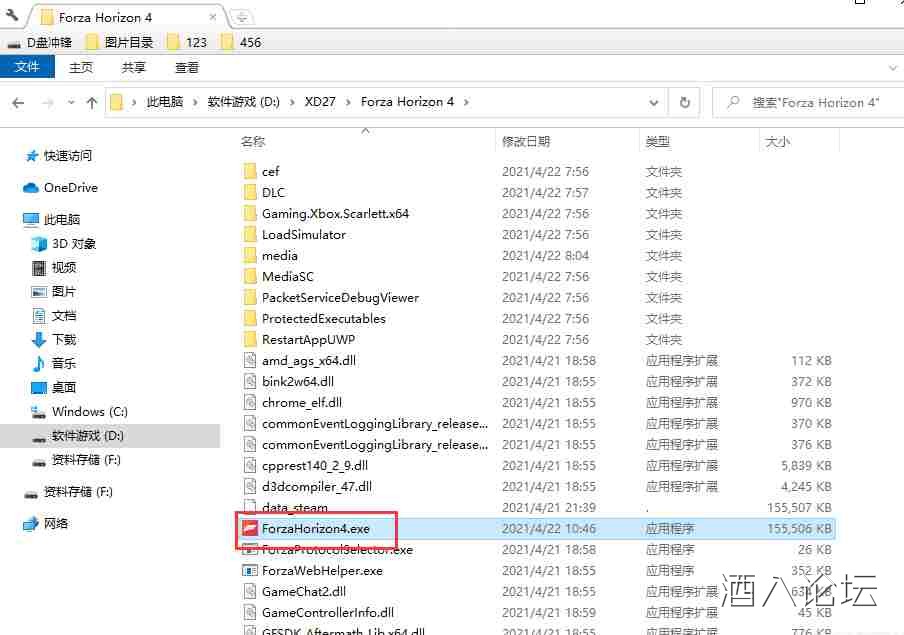Click the DLC folder icon
Viewport: 904px width, 635px height.
tap(250, 192)
